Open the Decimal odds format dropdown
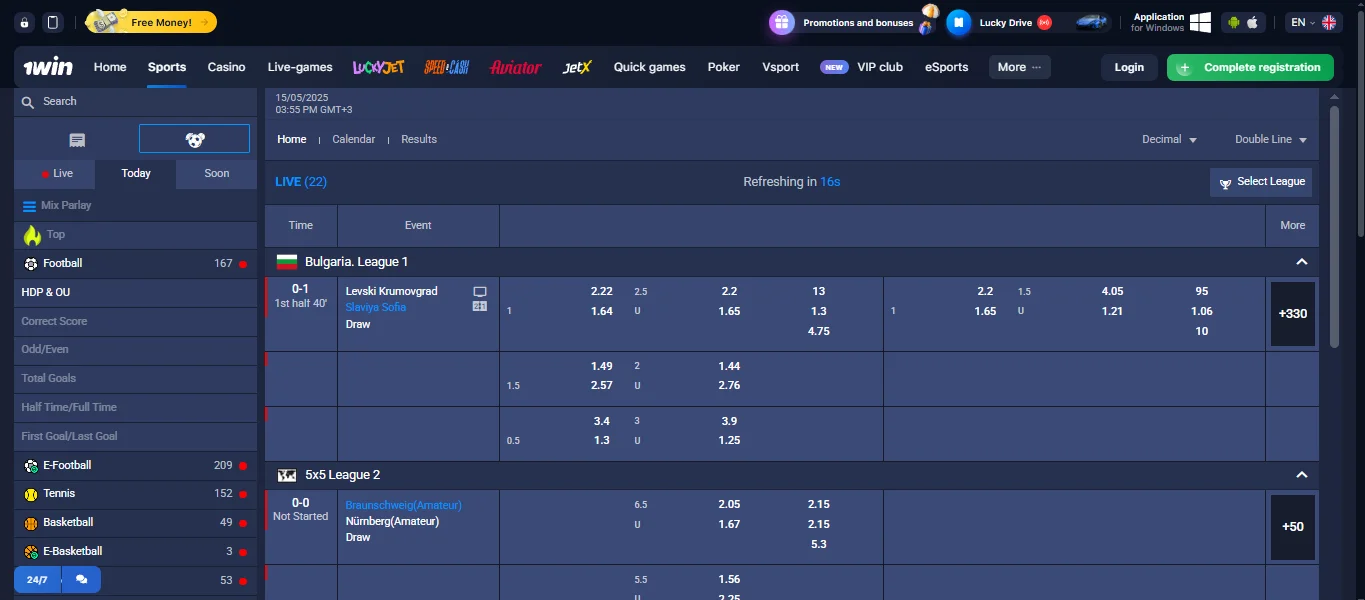 pyautogui.click(x=1169, y=140)
